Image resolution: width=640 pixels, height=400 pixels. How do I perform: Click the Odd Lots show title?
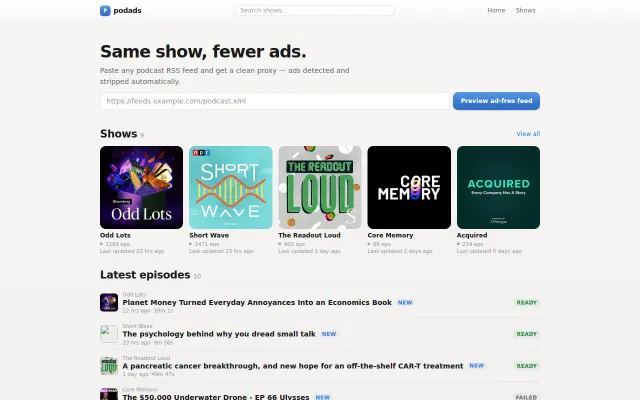pos(115,236)
